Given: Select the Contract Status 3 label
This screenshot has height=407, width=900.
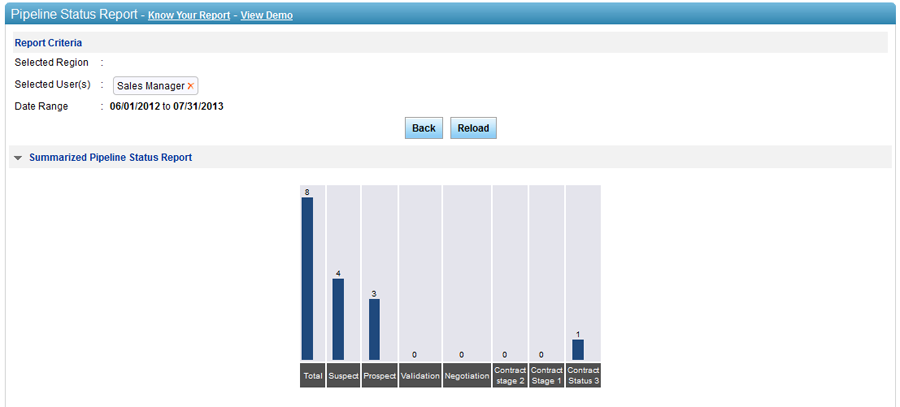Looking at the screenshot, I should (x=583, y=376).
